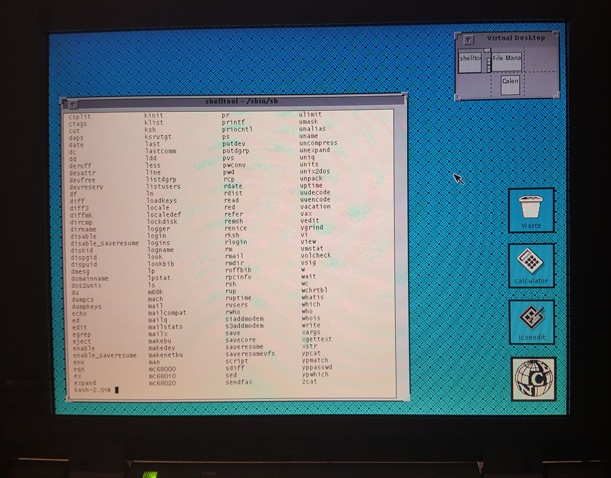Click the 'listusers' entry
Viewport: 611px width, 478px height.
coord(164,187)
